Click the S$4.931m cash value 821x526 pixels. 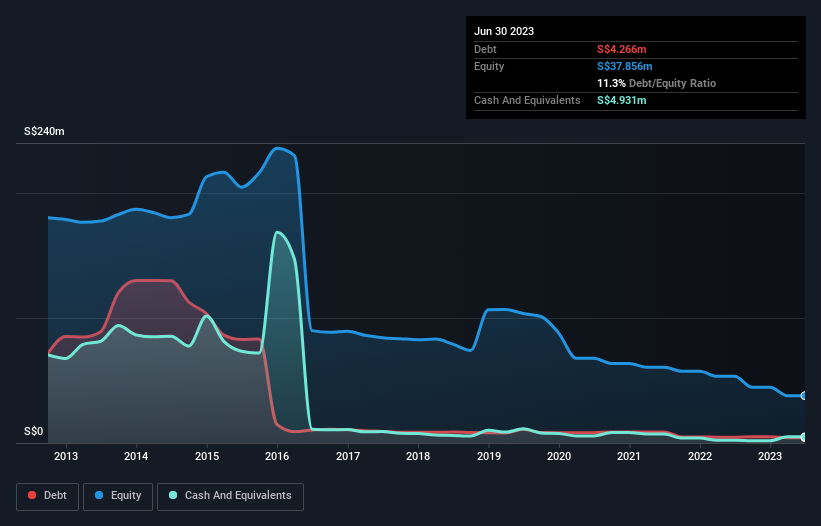pos(622,100)
